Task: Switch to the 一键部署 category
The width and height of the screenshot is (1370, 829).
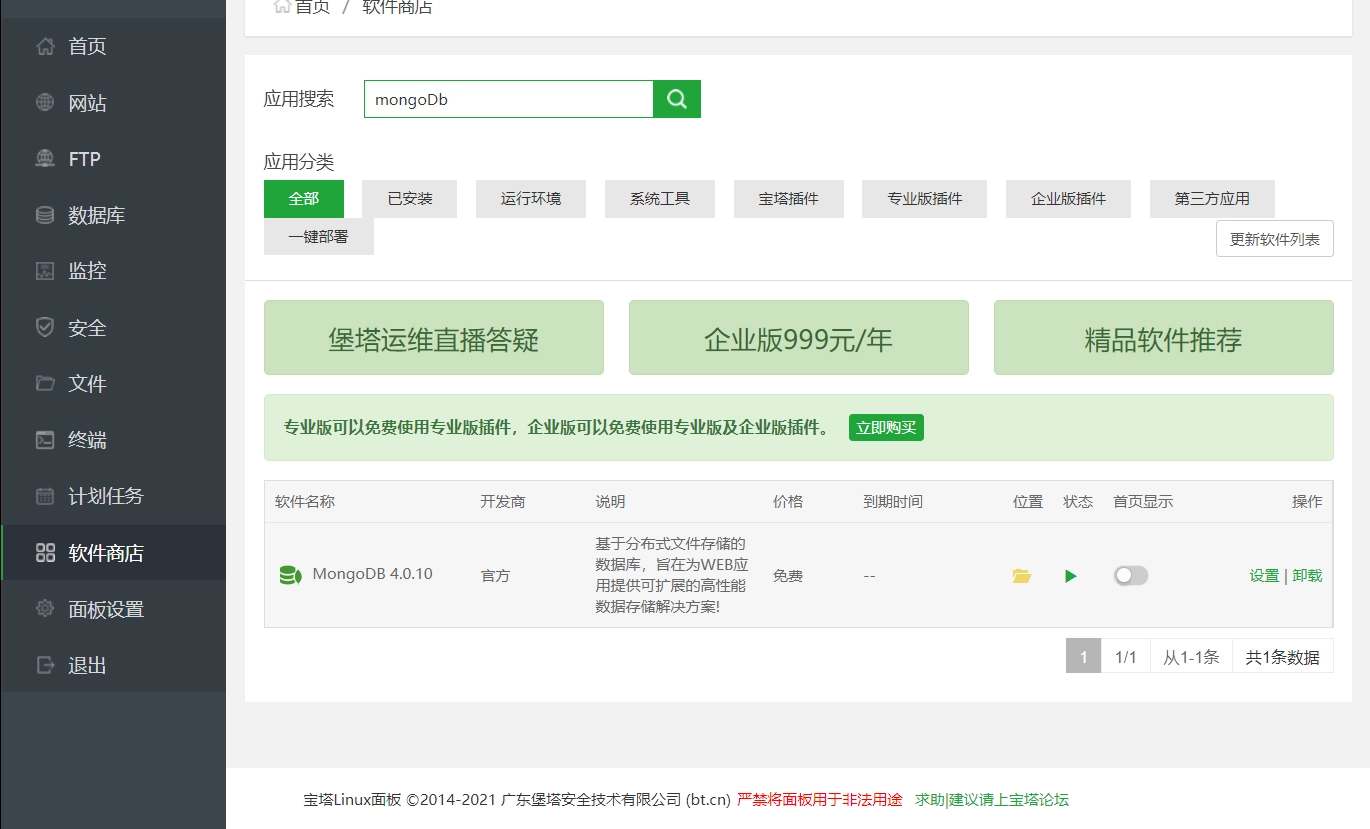Action: pyautogui.click(x=318, y=236)
